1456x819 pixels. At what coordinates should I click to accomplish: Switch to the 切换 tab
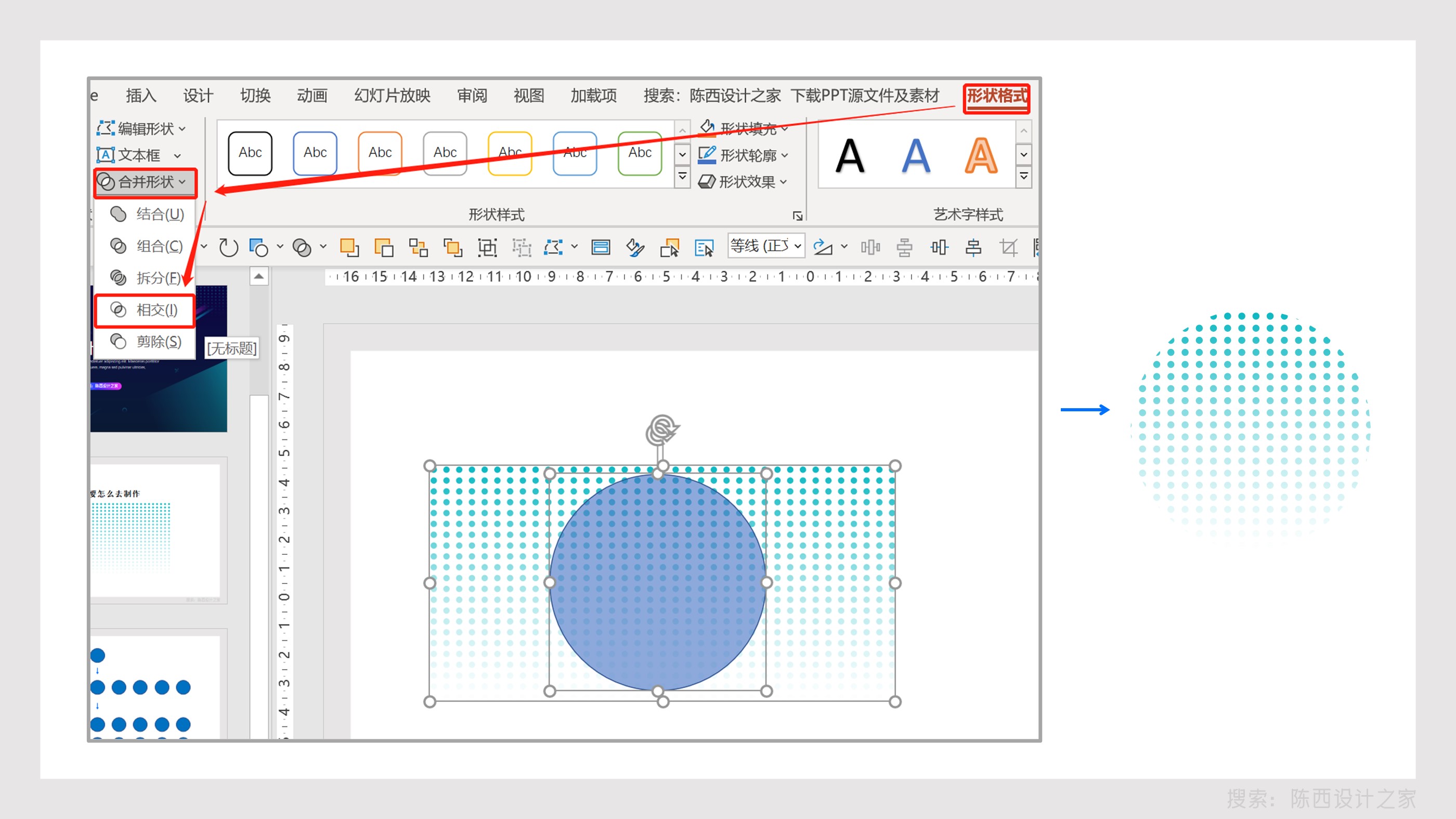[x=255, y=96]
